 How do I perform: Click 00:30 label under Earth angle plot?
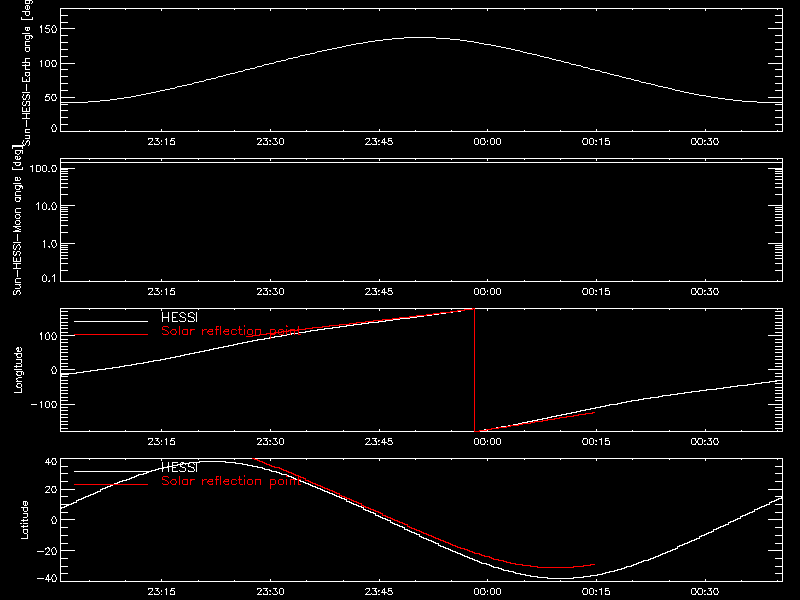pos(705,142)
